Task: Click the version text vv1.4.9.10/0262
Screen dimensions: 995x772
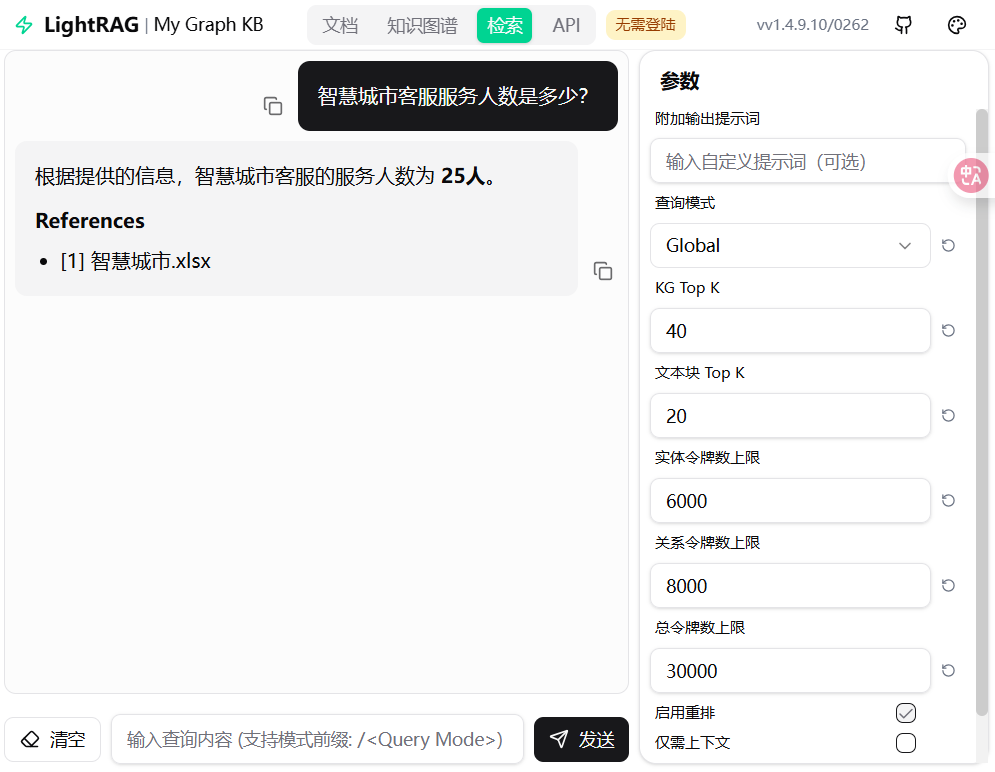Action: click(x=812, y=25)
